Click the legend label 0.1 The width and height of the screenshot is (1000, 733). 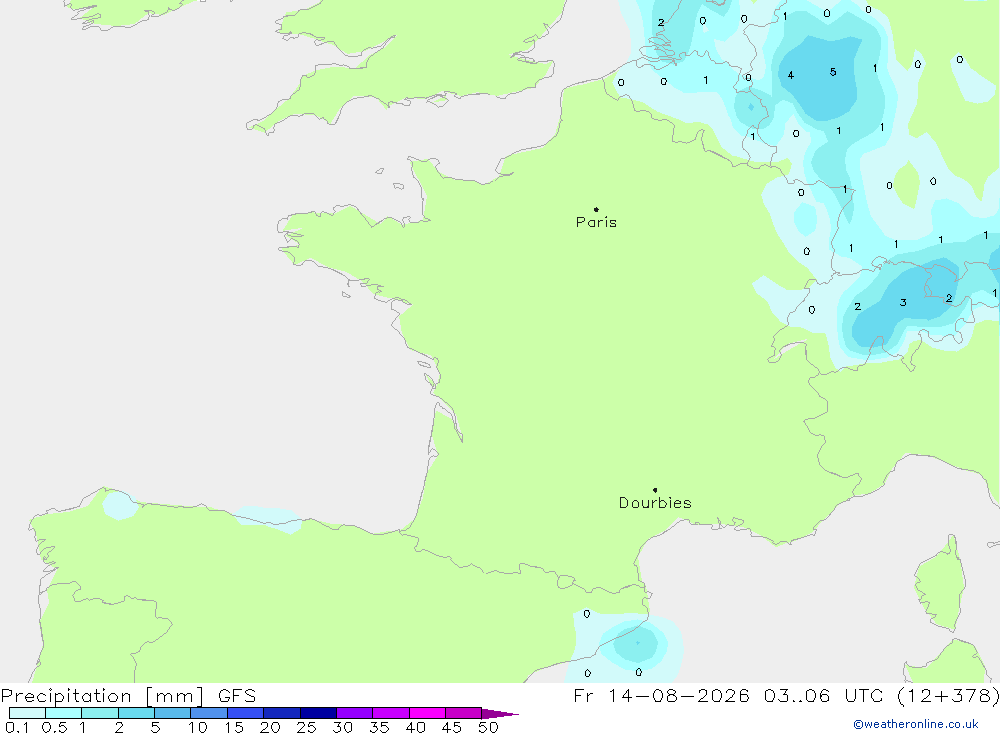(x=17, y=727)
